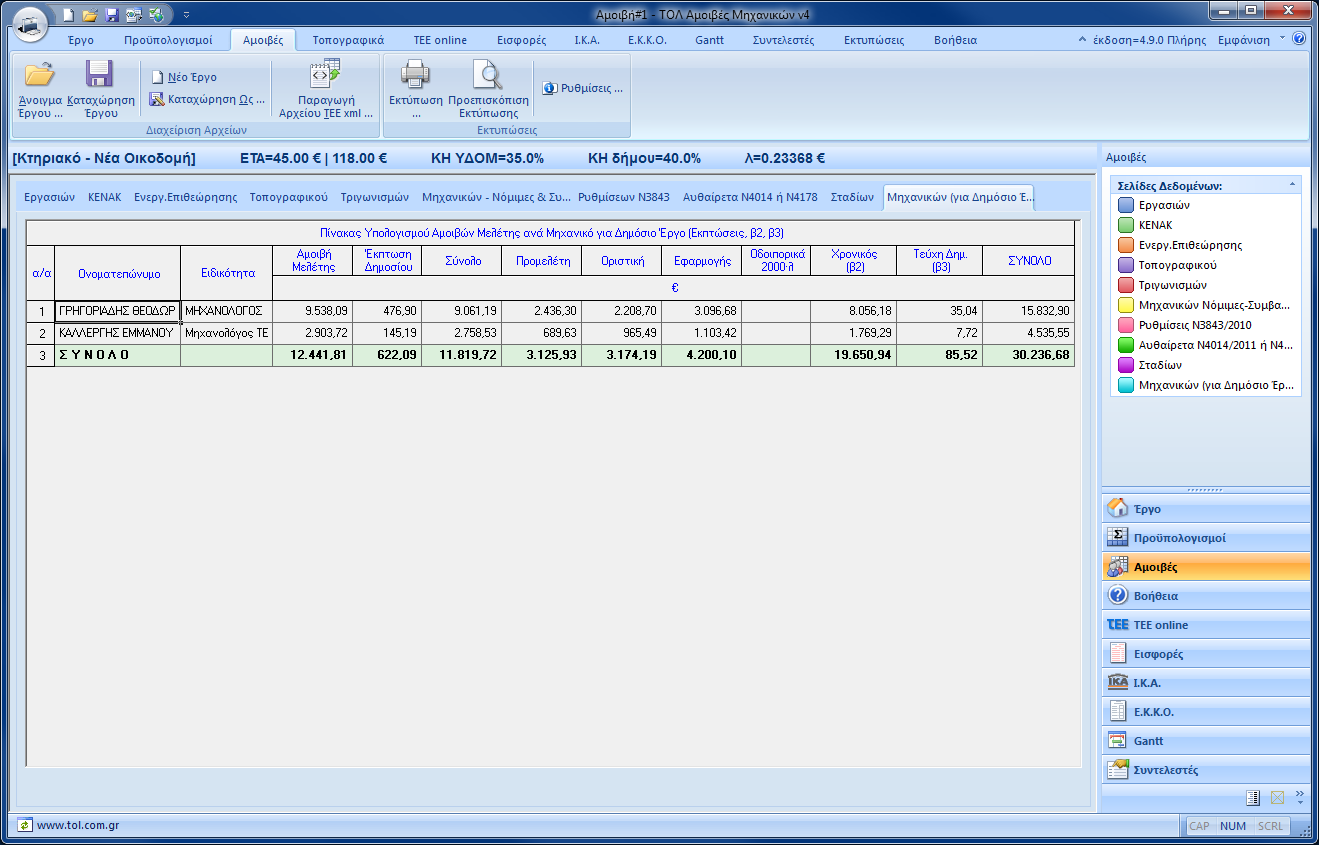Switch to Τοπογραφικά ribbon tab

(348, 40)
